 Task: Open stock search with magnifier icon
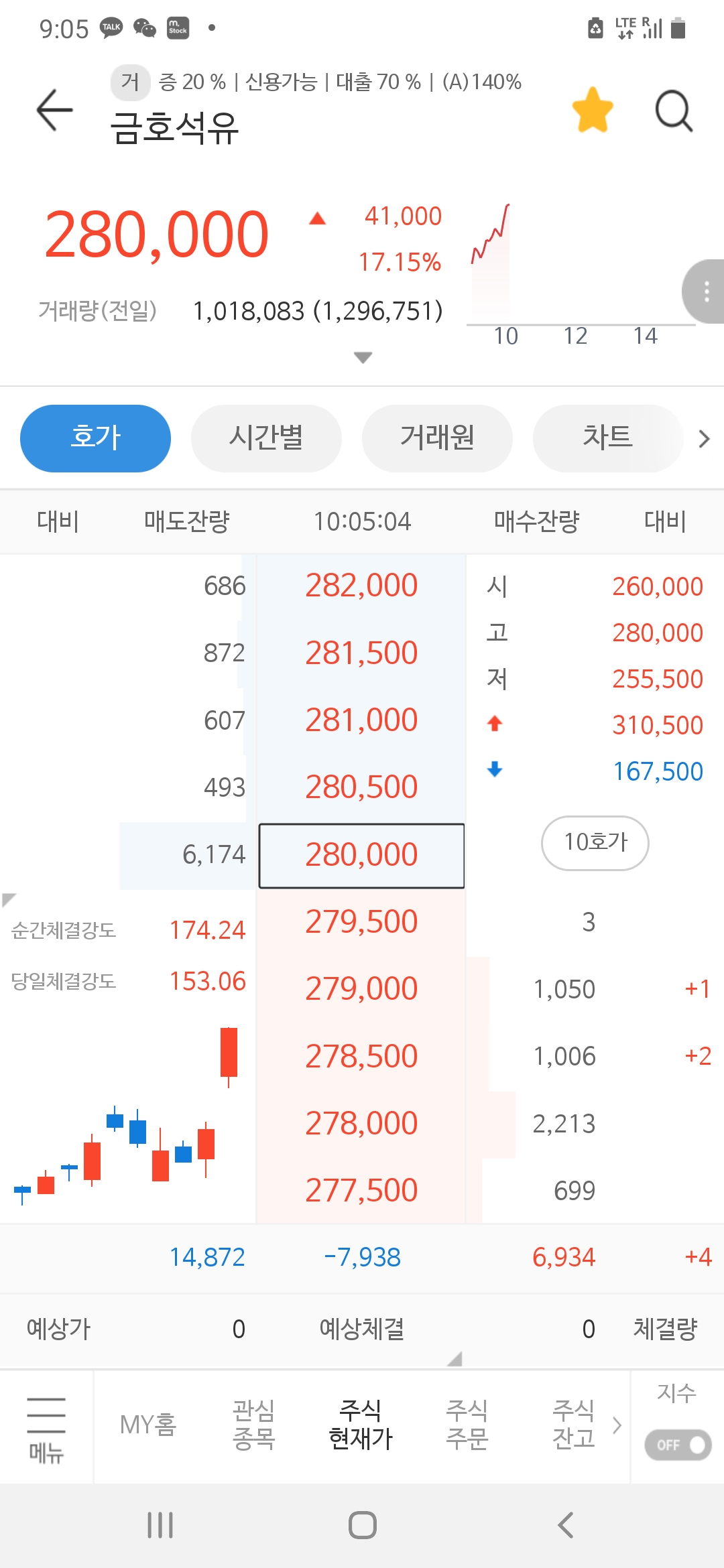(673, 110)
